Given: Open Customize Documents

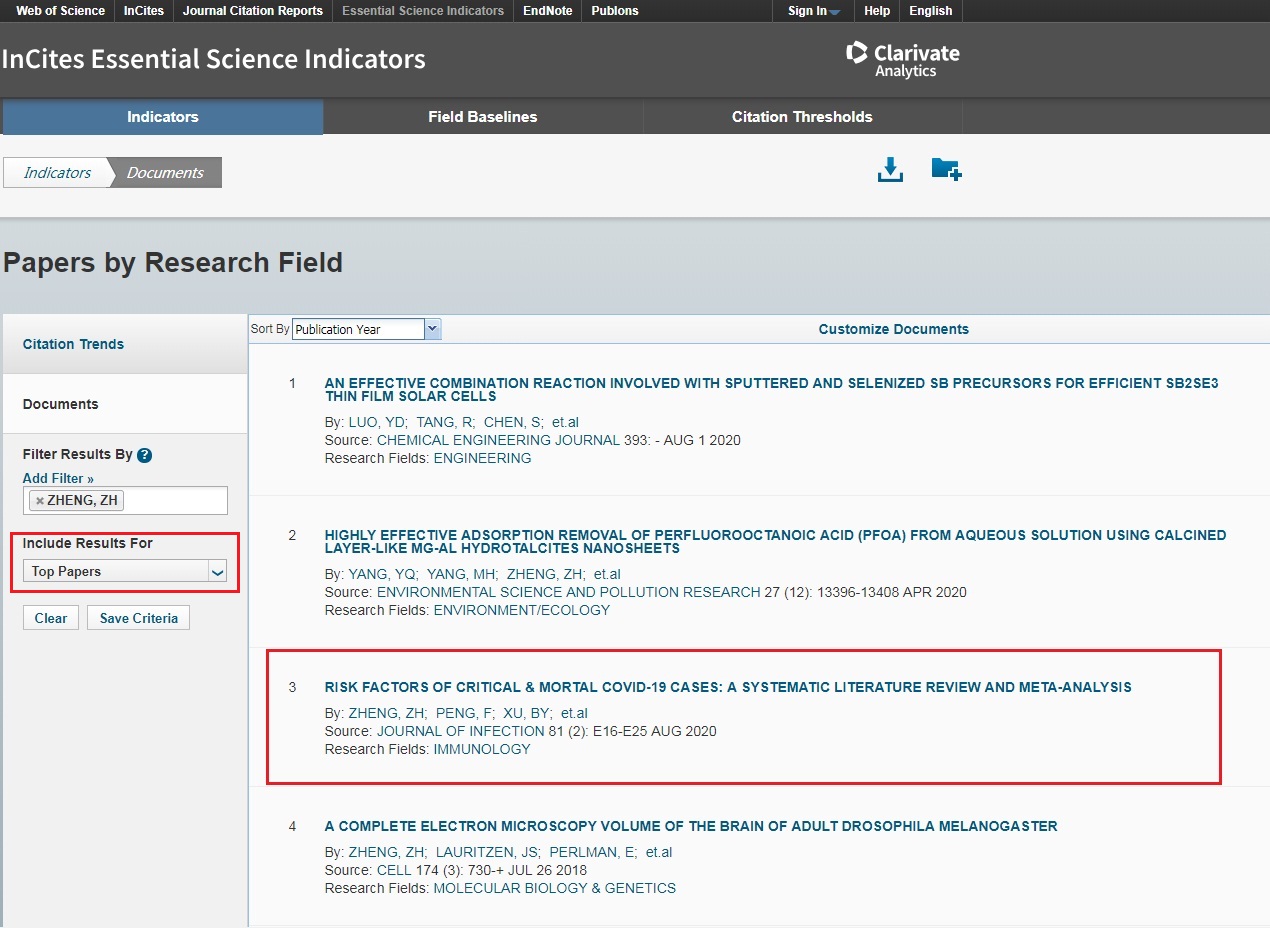Looking at the screenshot, I should coord(894,329).
